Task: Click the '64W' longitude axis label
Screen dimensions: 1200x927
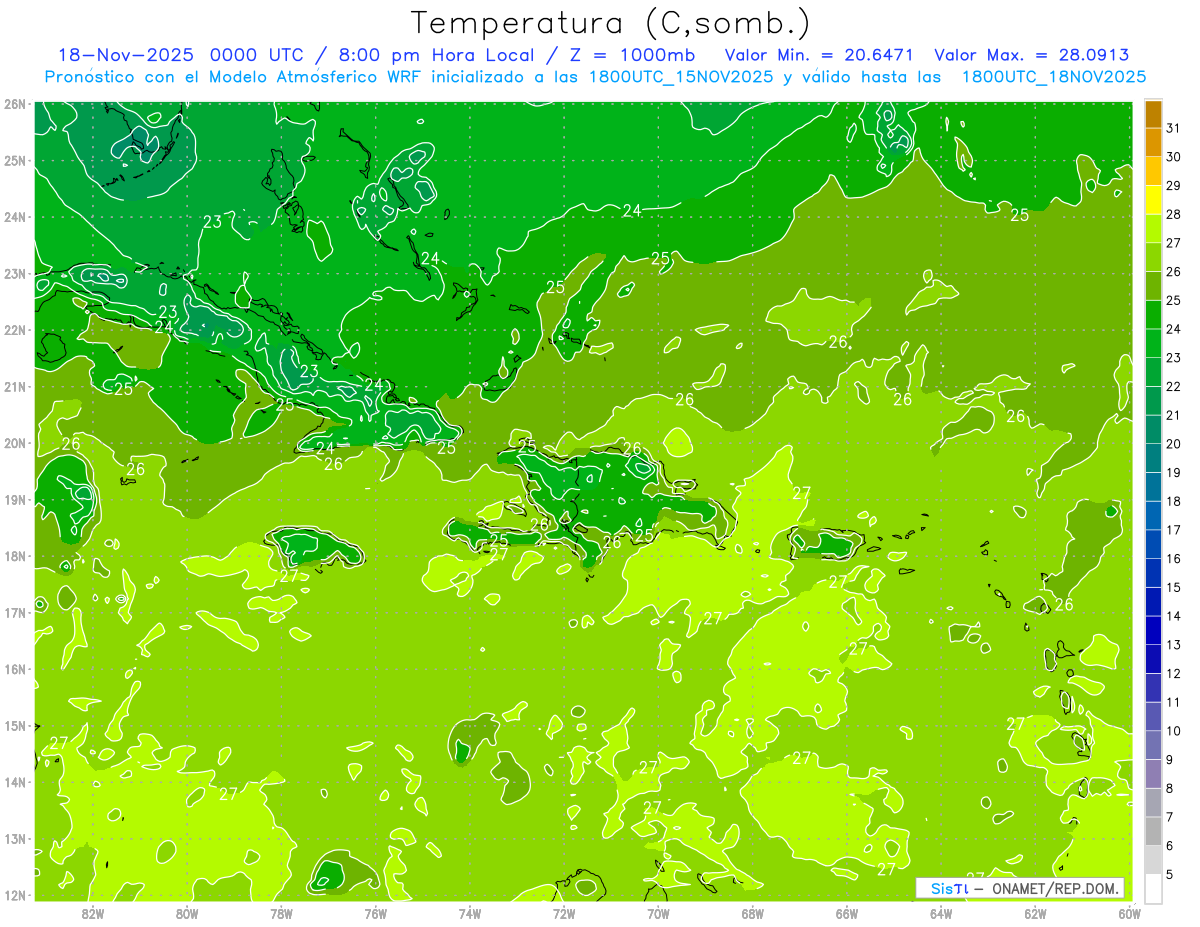Action: coord(941,914)
